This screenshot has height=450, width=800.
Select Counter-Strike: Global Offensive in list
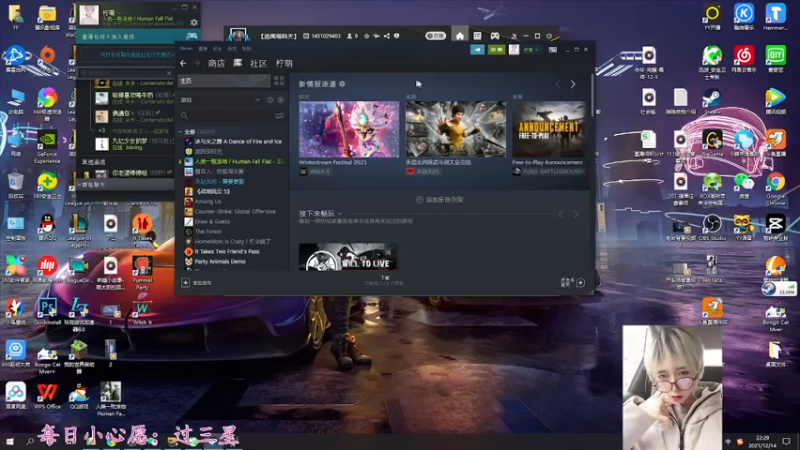[x=233, y=211]
